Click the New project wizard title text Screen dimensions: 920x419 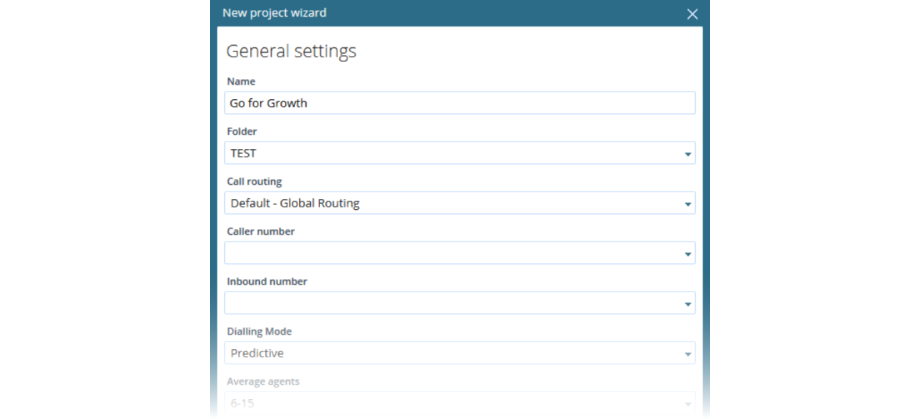coord(274,12)
